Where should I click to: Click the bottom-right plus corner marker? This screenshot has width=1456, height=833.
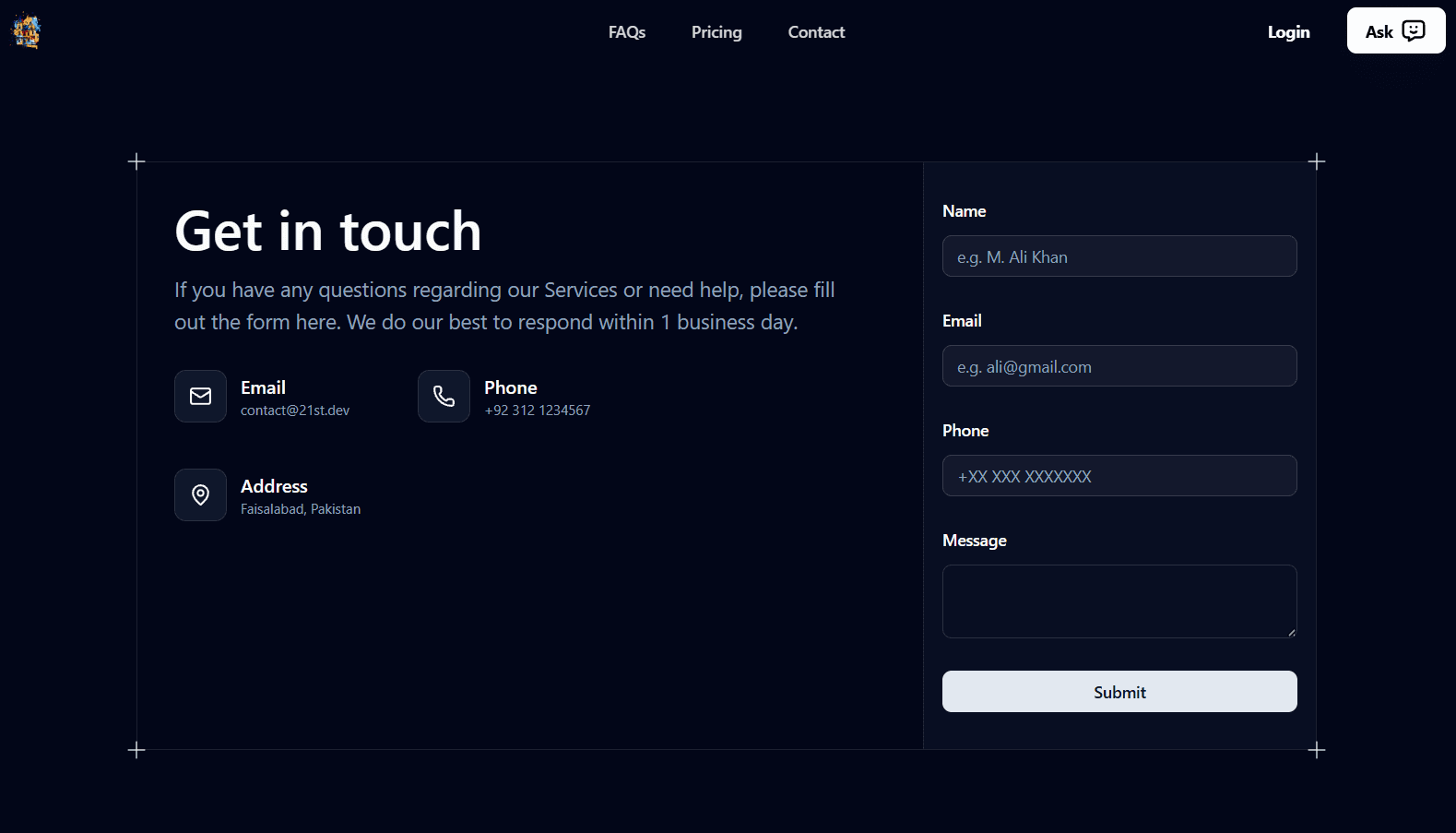tap(1316, 750)
